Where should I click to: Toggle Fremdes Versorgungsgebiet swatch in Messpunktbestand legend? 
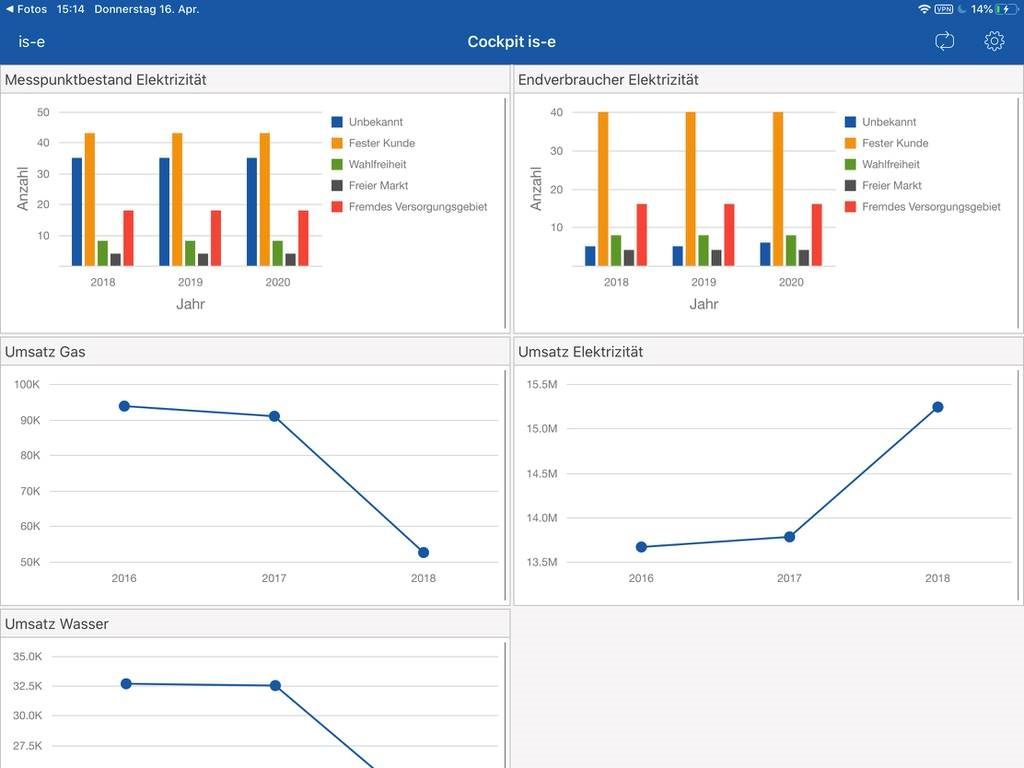point(337,206)
